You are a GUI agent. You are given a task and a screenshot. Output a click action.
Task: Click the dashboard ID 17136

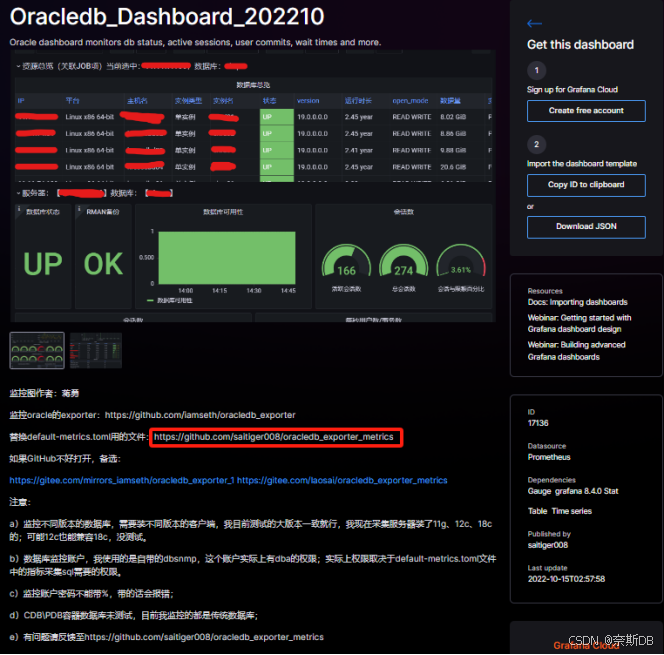tap(538, 423)
